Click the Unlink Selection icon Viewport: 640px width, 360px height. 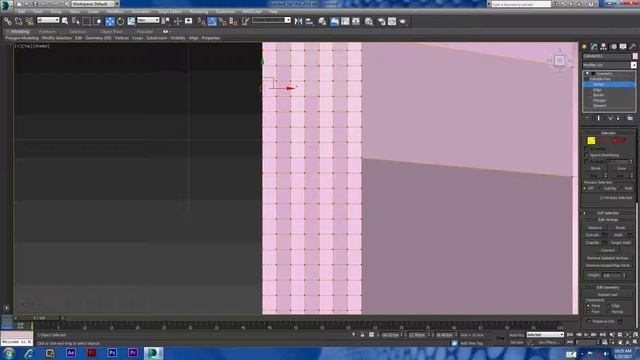[x=18, y=21]
